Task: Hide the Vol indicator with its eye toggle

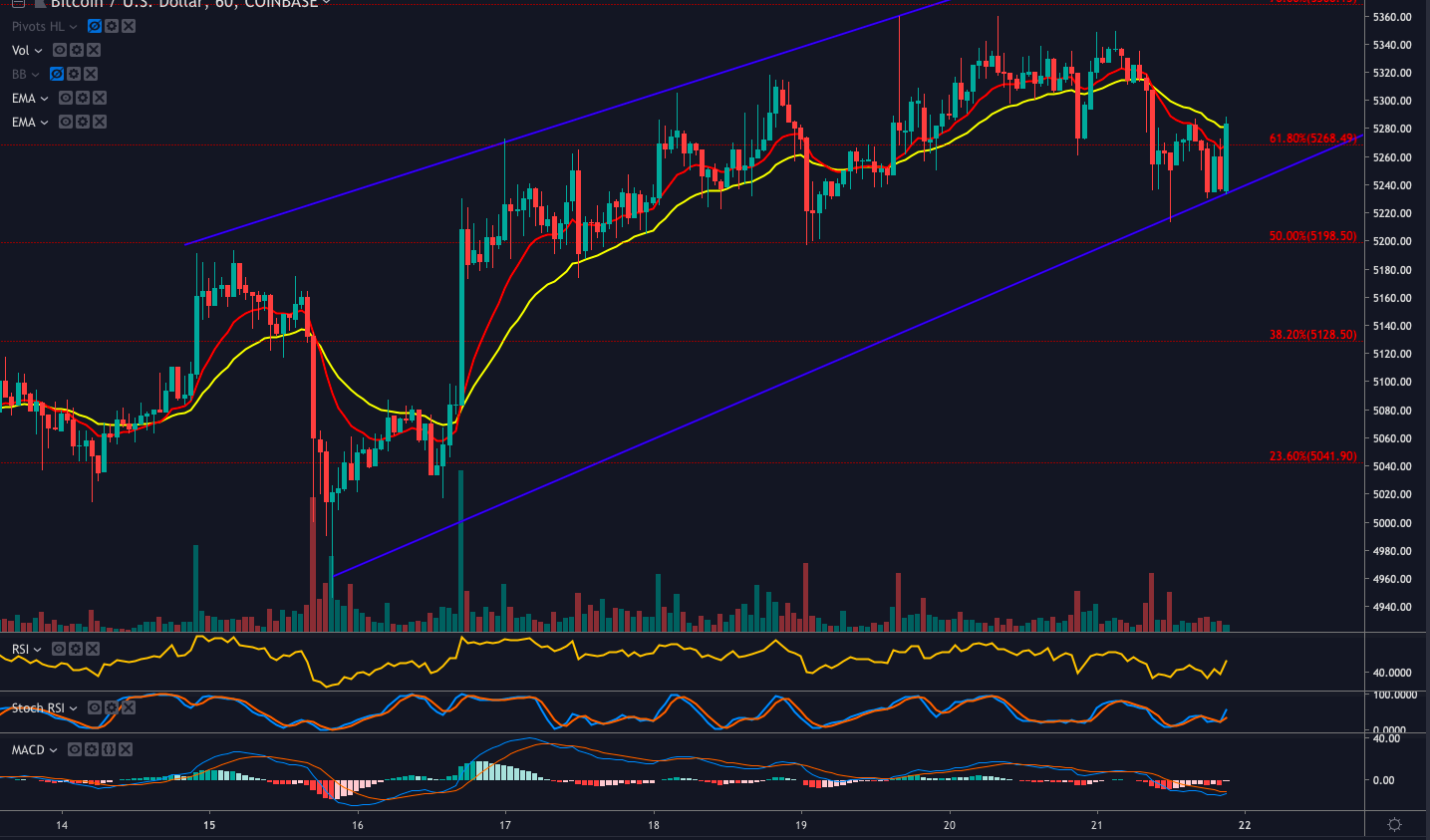Action: (59, 50)
